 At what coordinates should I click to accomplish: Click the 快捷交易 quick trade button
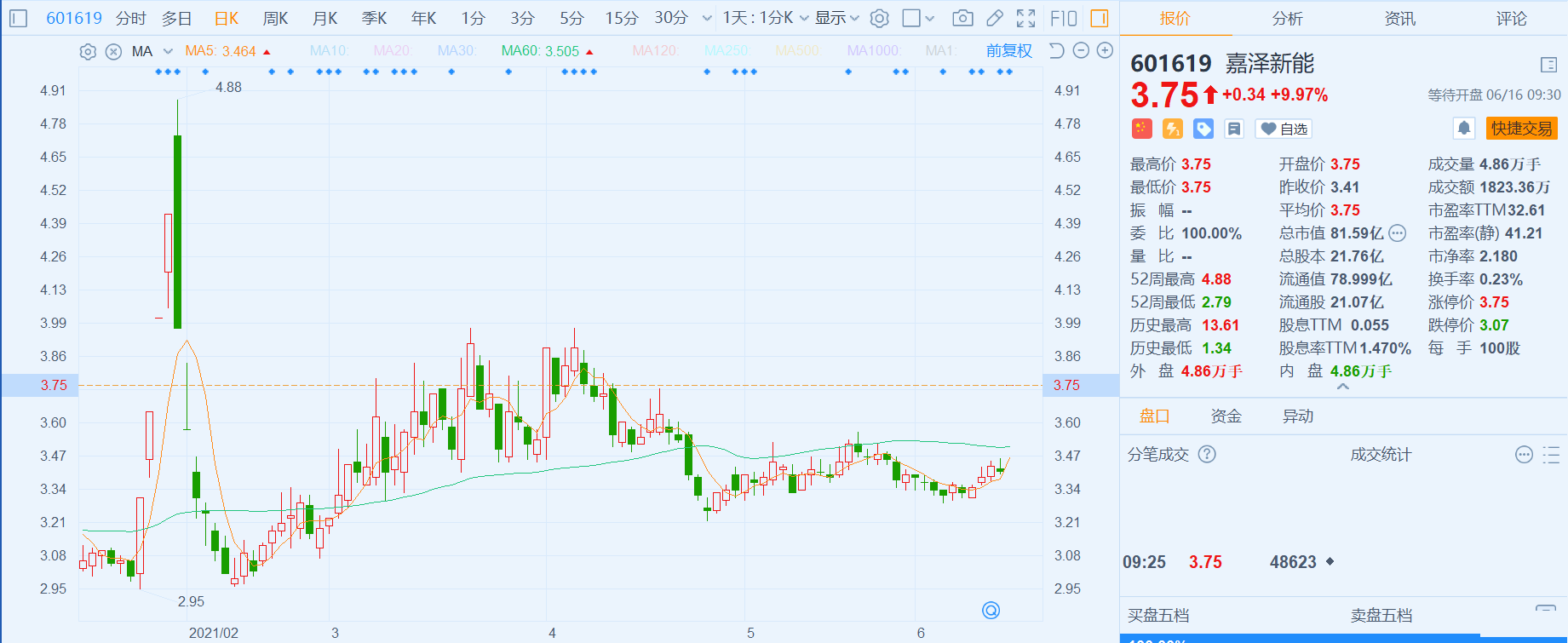1521,129
